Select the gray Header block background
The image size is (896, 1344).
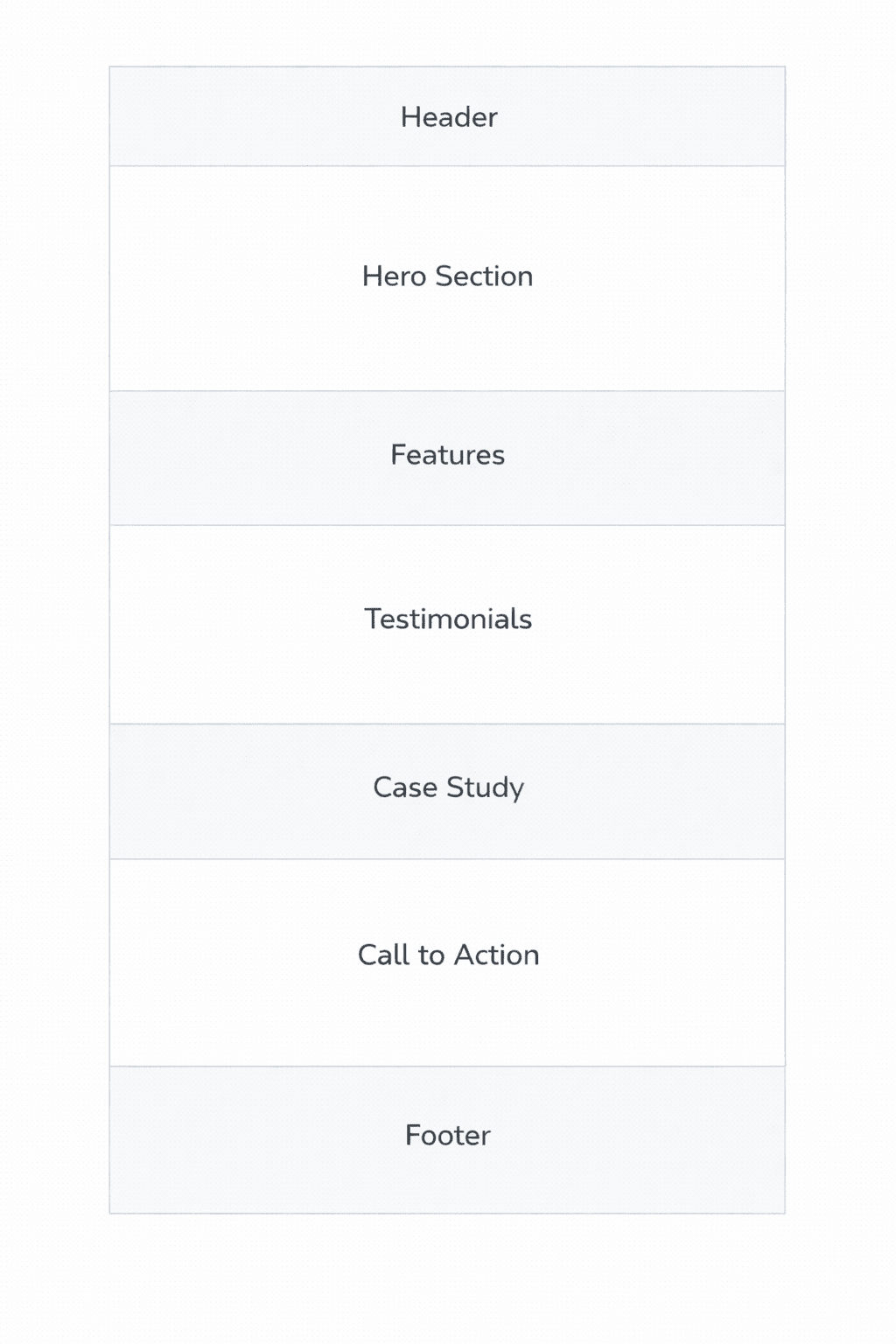[219, 117]
